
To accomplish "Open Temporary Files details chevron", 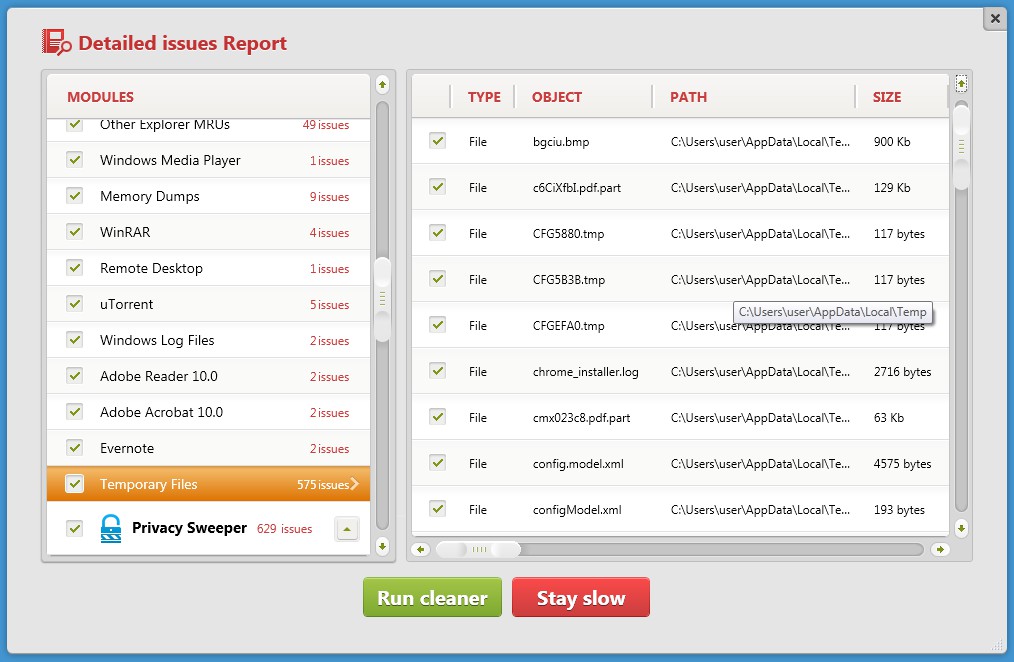I will tap(354, 484).
